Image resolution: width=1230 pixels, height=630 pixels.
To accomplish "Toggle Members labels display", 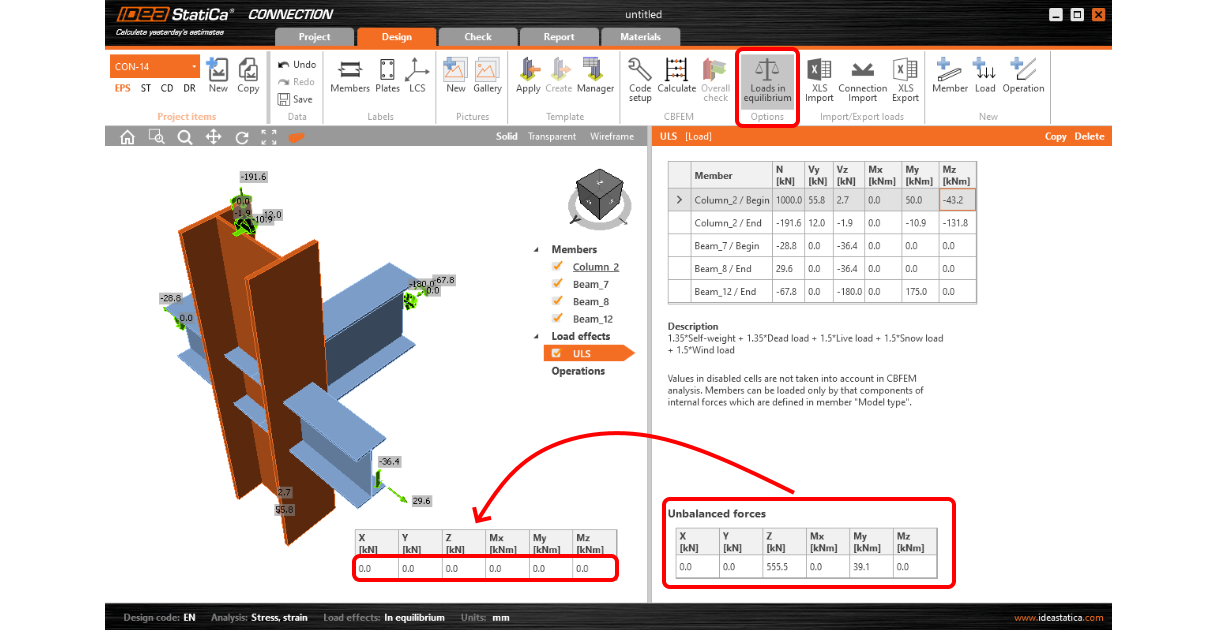I will click(x=350, y=76).
